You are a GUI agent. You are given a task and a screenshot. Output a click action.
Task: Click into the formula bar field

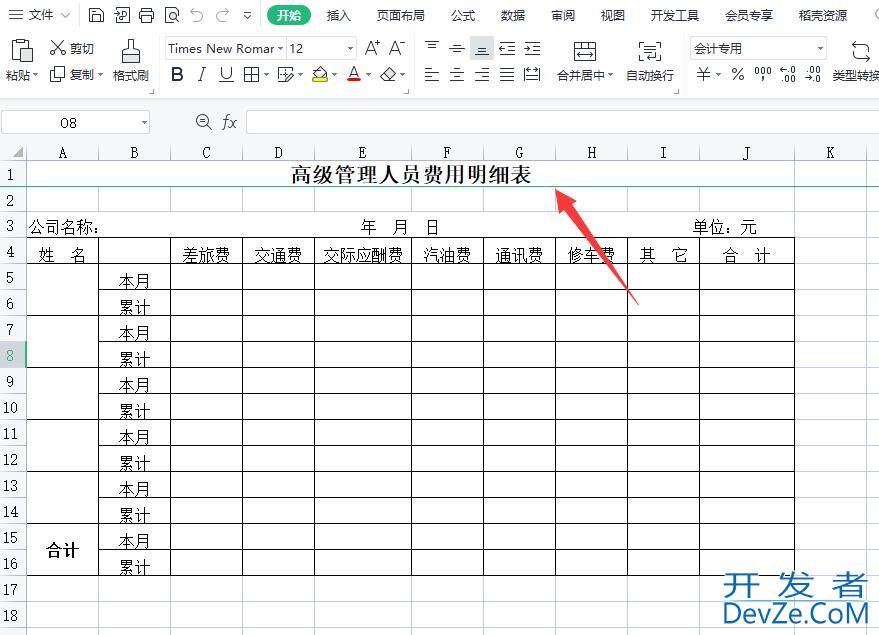click(563, 122)
